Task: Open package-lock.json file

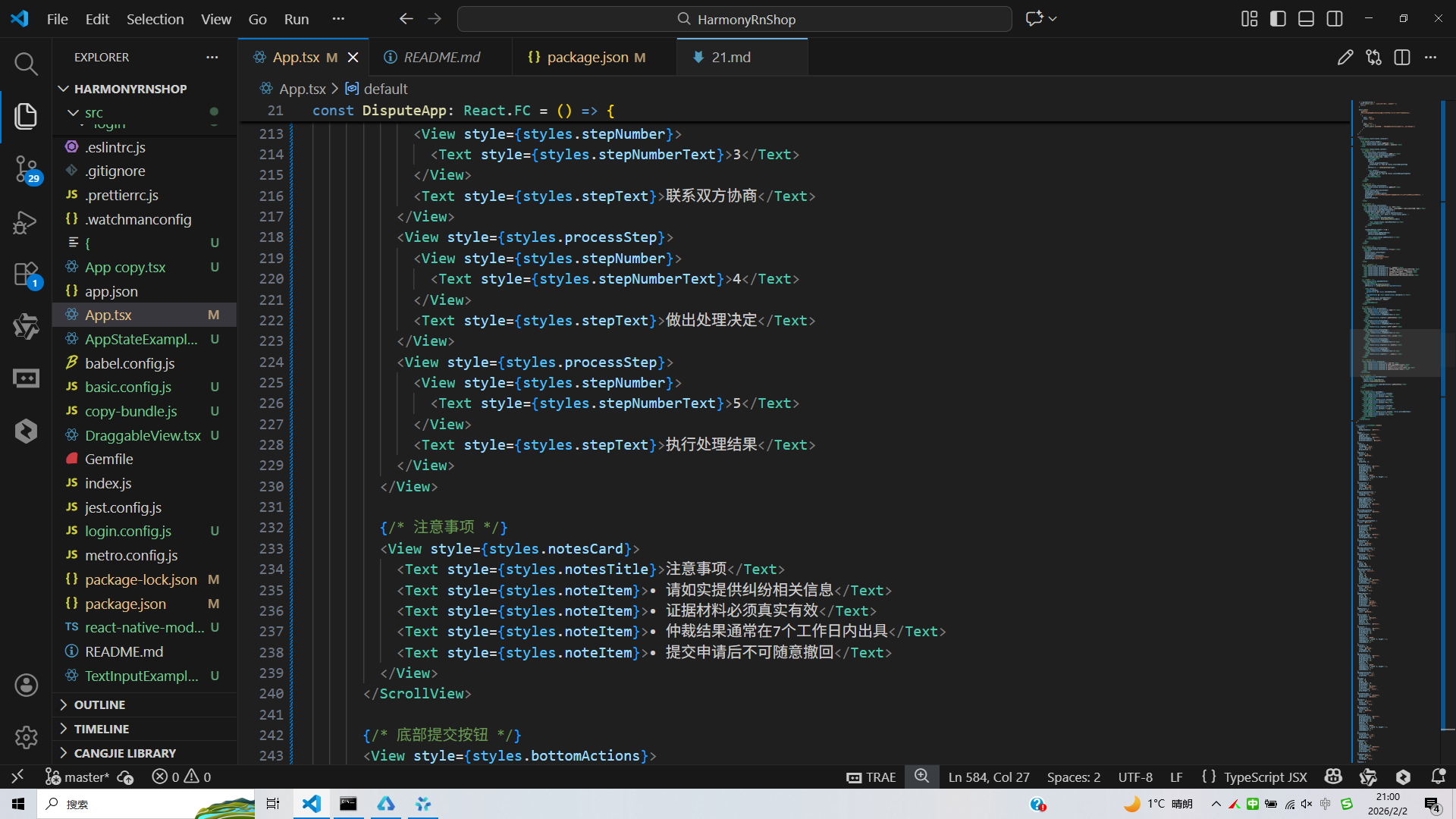Action: point(144,579)
